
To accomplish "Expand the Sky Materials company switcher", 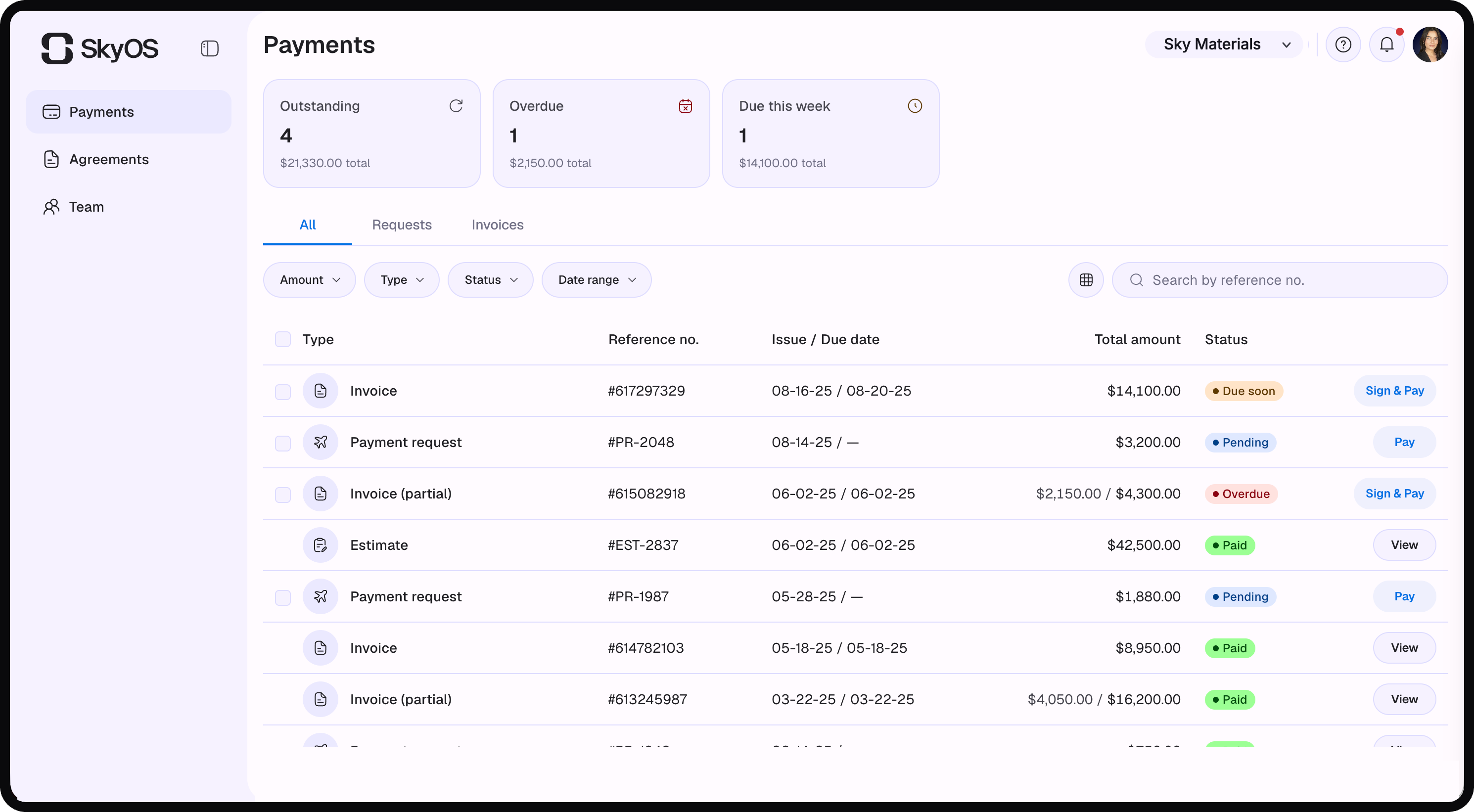I will [1223, 45].
